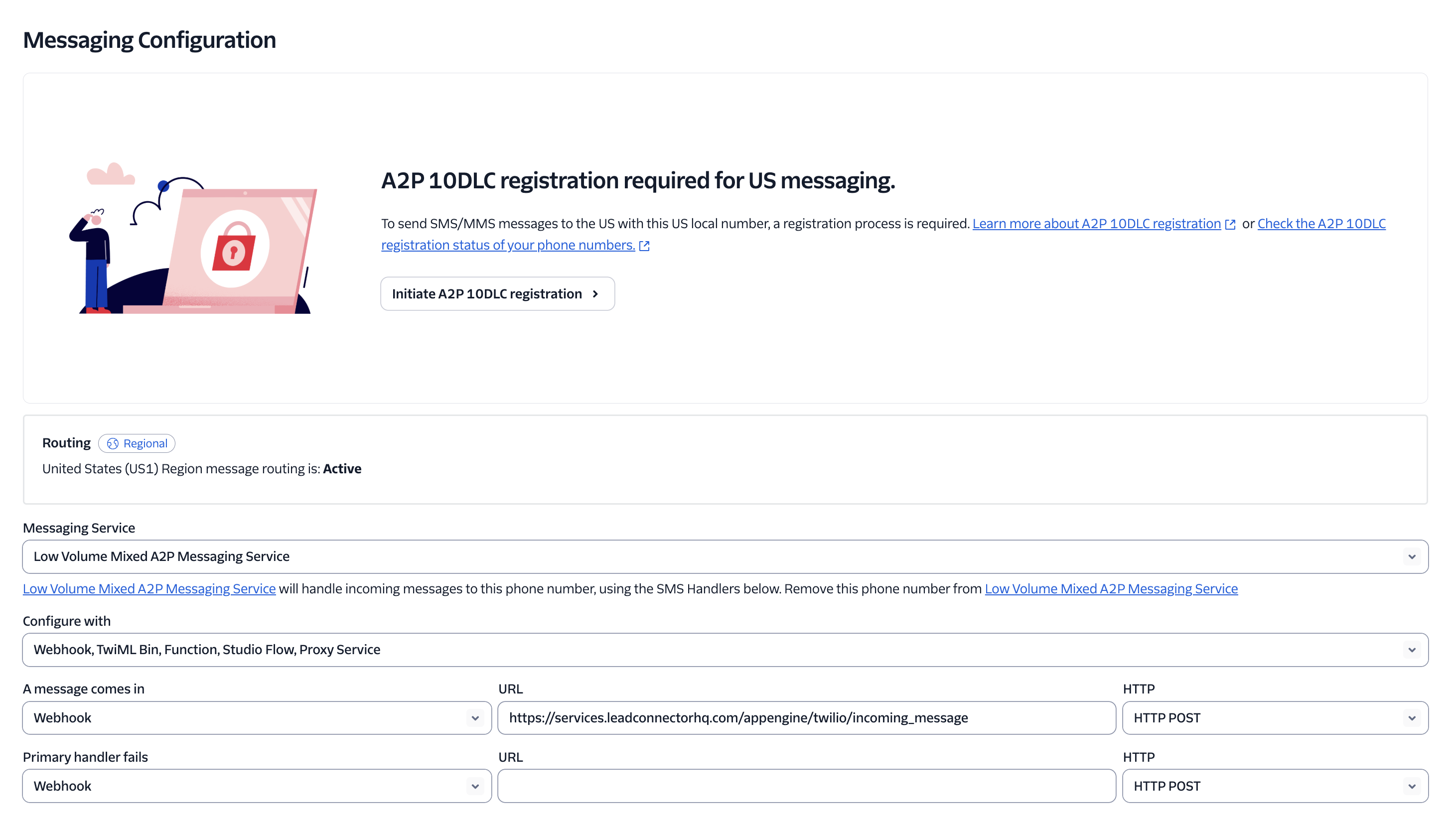The image size is (1456, 829).
Task: Open Primary handler fails Webhook dropdown
Action: [256, 786]
